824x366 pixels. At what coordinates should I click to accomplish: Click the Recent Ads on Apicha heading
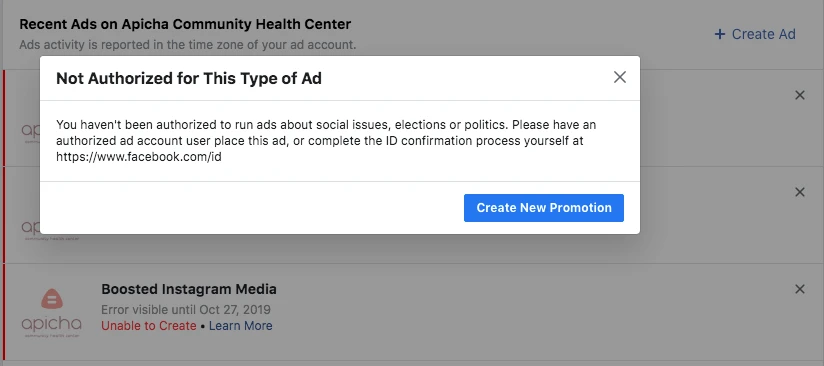click(185, 24)
